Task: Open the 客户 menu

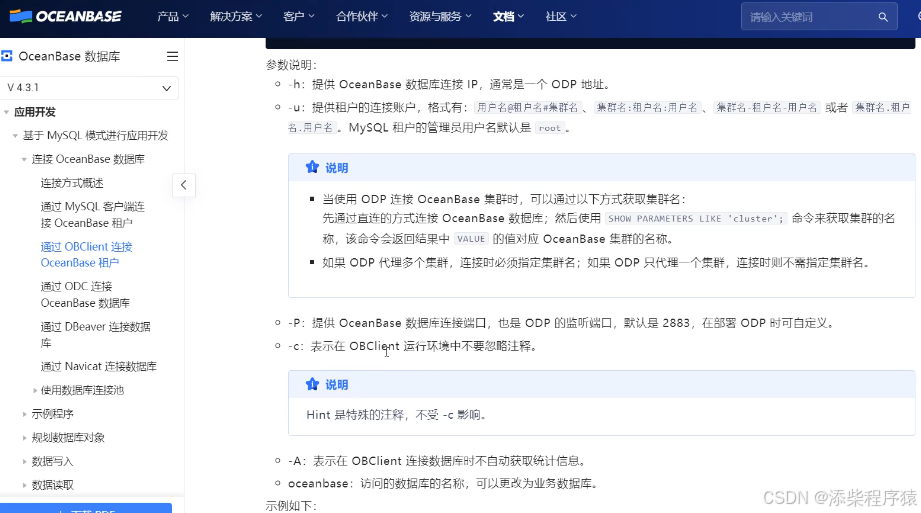Action: [299, 16]
